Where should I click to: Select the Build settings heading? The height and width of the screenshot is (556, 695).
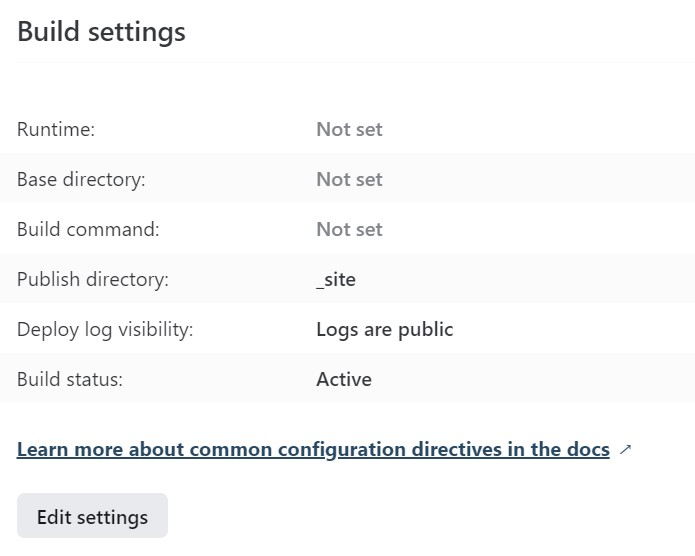click(101, 32)
